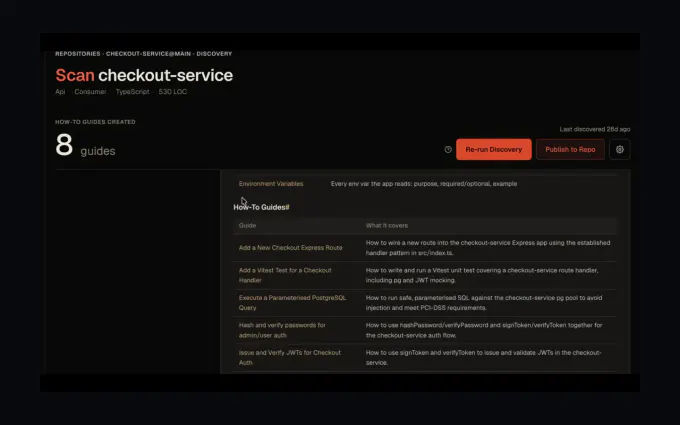Click the How-To Guides heading

[261, 207]
